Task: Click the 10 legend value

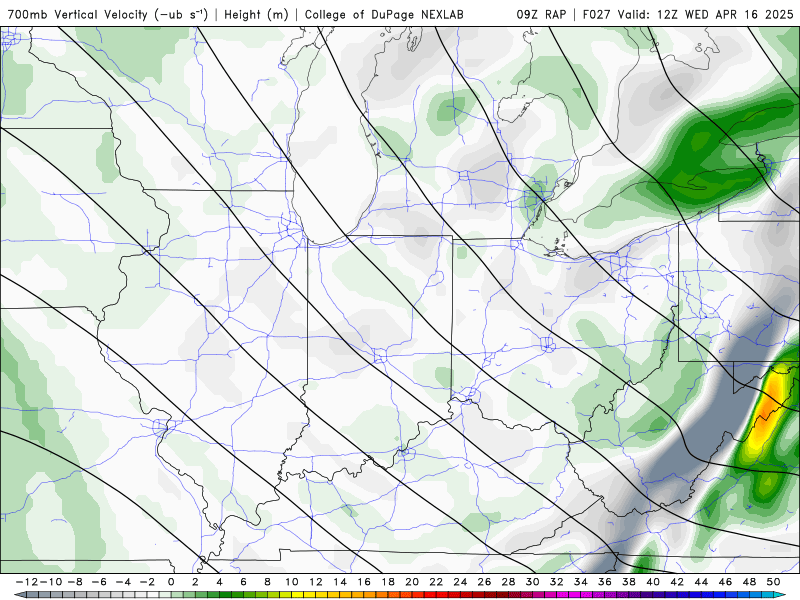Action: click(x=291, y=582)
